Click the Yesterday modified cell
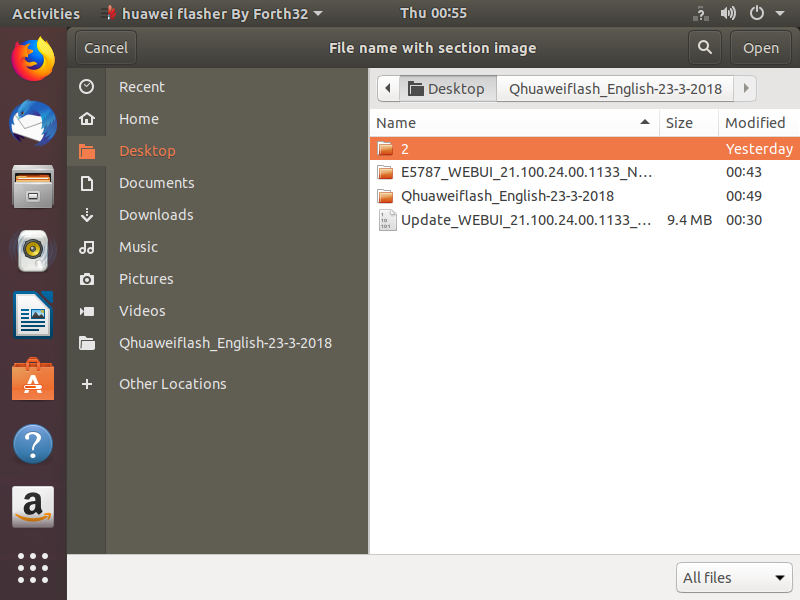Screen dimensions: 800x600 tap(759, 148)
